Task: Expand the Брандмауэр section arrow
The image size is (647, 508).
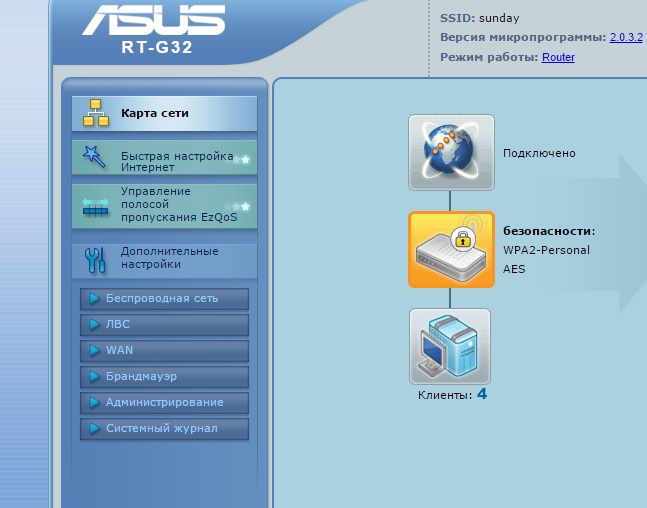Action: [x=94, y=376]
